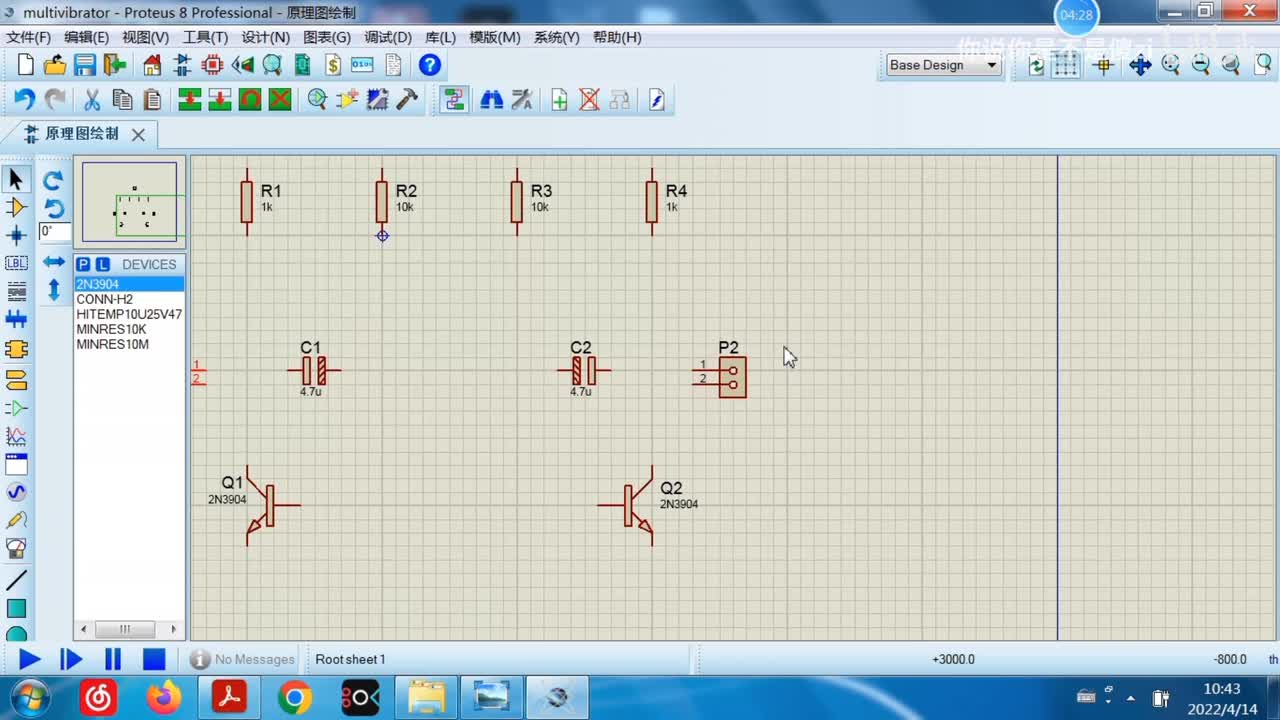Stop the simulation with the square button
Screen dimensions: 1280x720
pyautogui.click(x=153, y=659)
